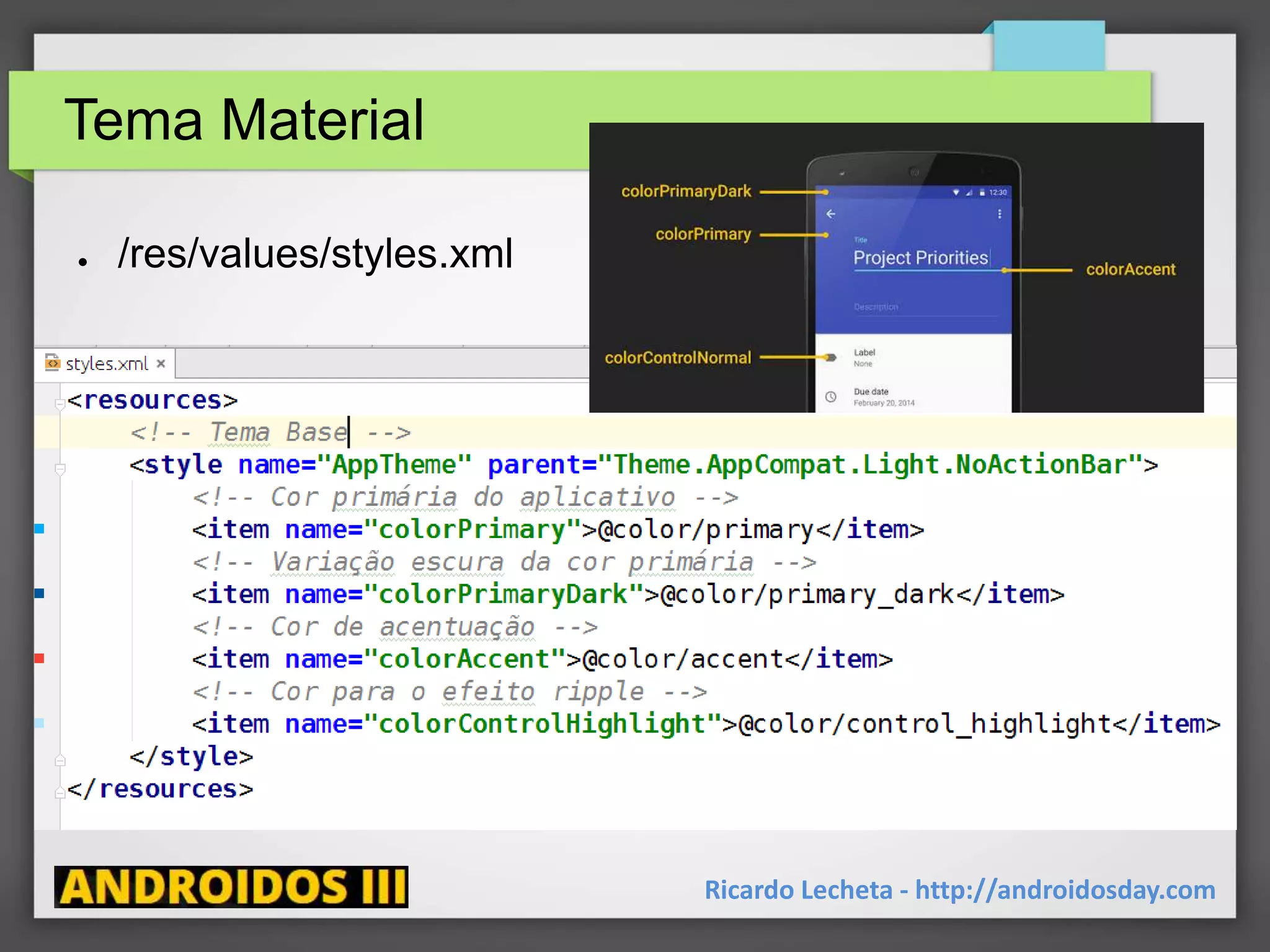The image size is (1270, 952).
Task: Click the 'Cor primária do aplicativo' comment
Action: click(465, 497)
